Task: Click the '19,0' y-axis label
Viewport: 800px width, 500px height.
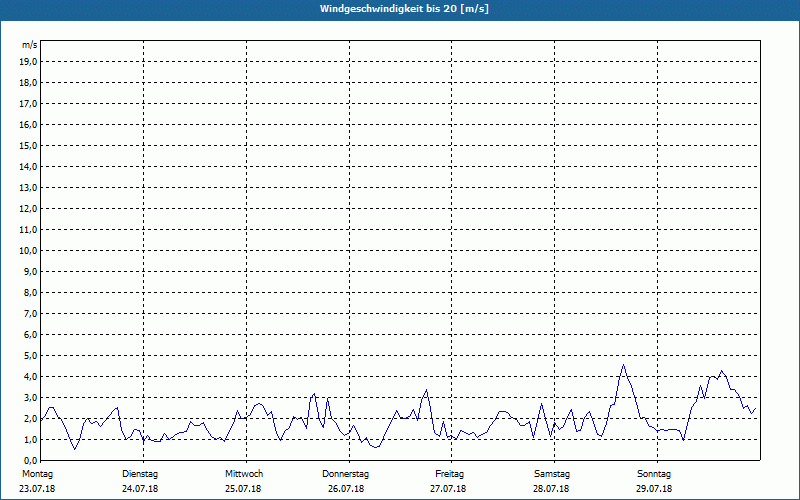Action: click(27, 62)
